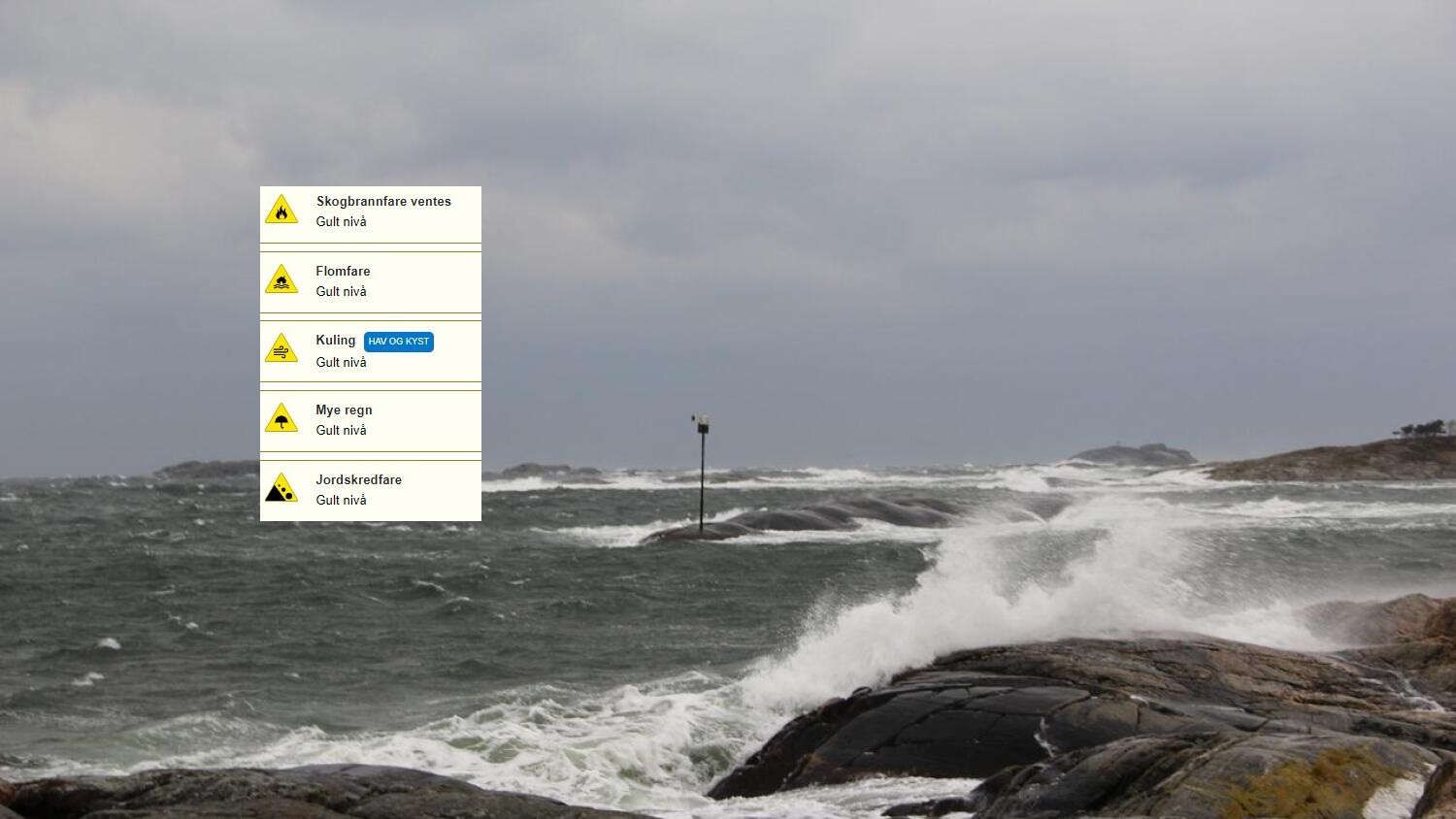Click Gult nivå under Kuling
The width and height of the screenshot is (1456, 819).
tap(341, 363)
